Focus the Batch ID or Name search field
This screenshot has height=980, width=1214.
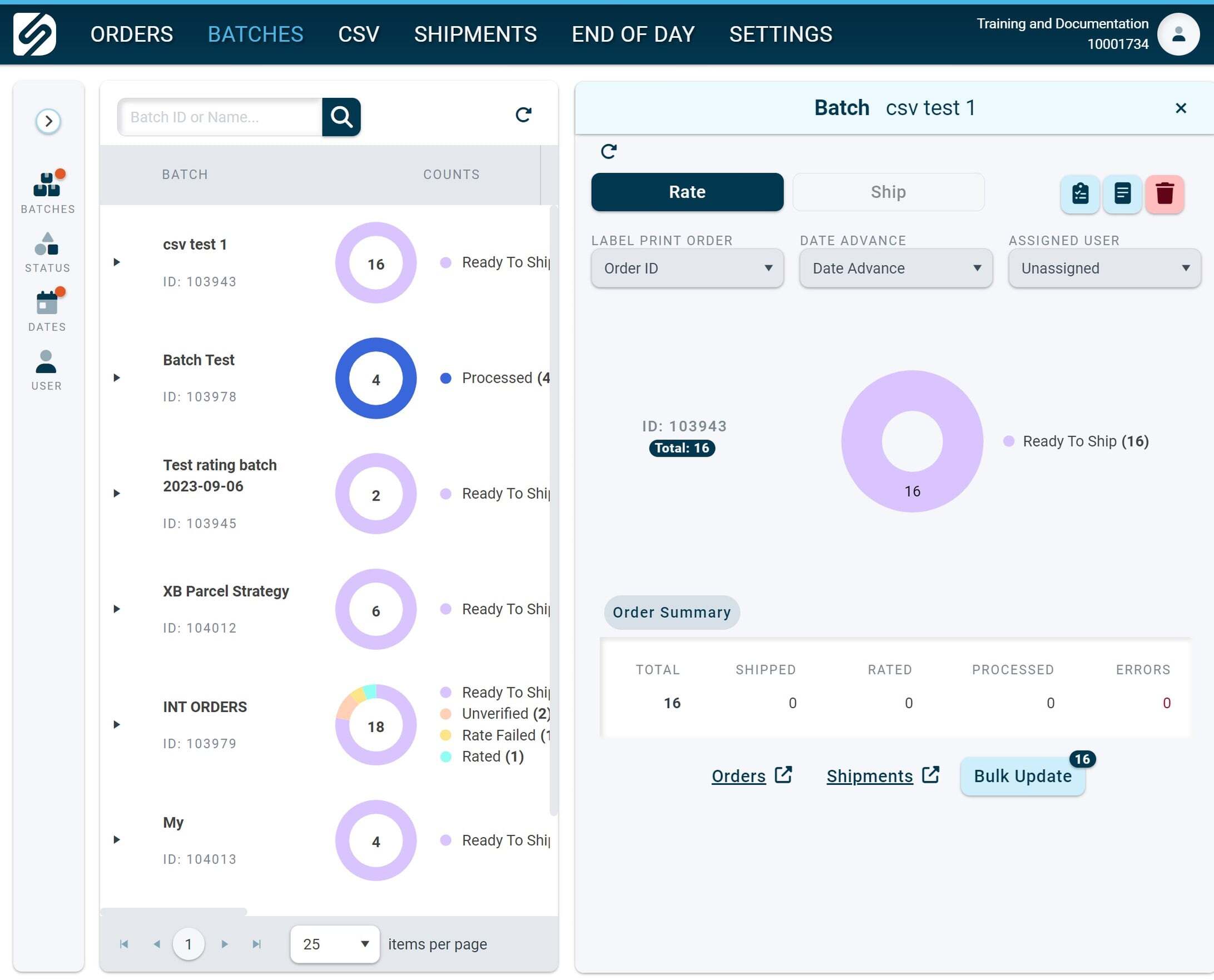point(220,117)
